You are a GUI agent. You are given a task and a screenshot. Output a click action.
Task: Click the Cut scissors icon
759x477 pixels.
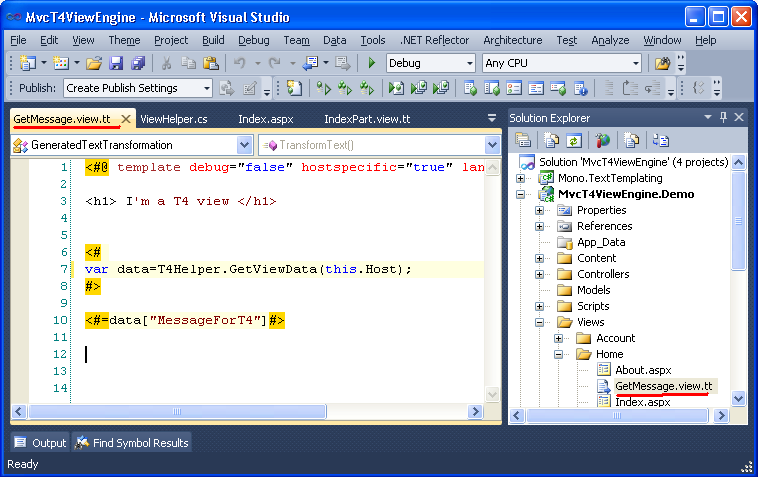pos(166,63)
